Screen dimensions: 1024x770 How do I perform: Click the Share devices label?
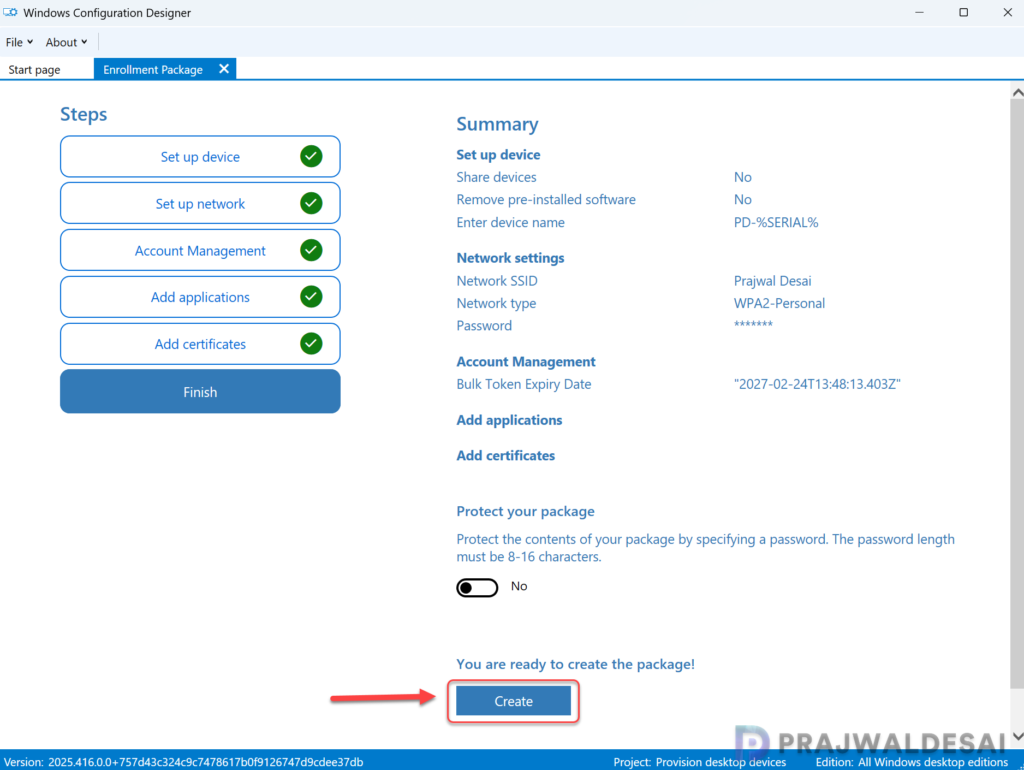tap(496, 177)
